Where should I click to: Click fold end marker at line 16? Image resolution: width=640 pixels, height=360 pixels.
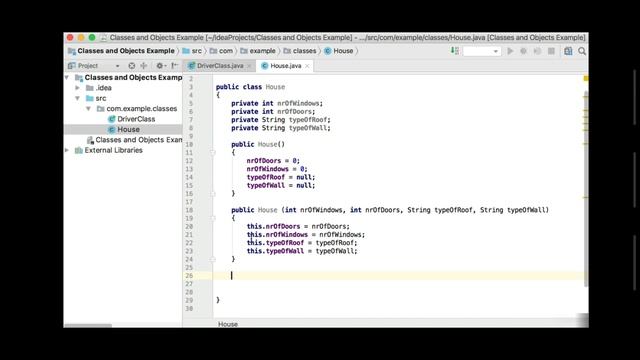pyautogui.click(x=212, y=194)
